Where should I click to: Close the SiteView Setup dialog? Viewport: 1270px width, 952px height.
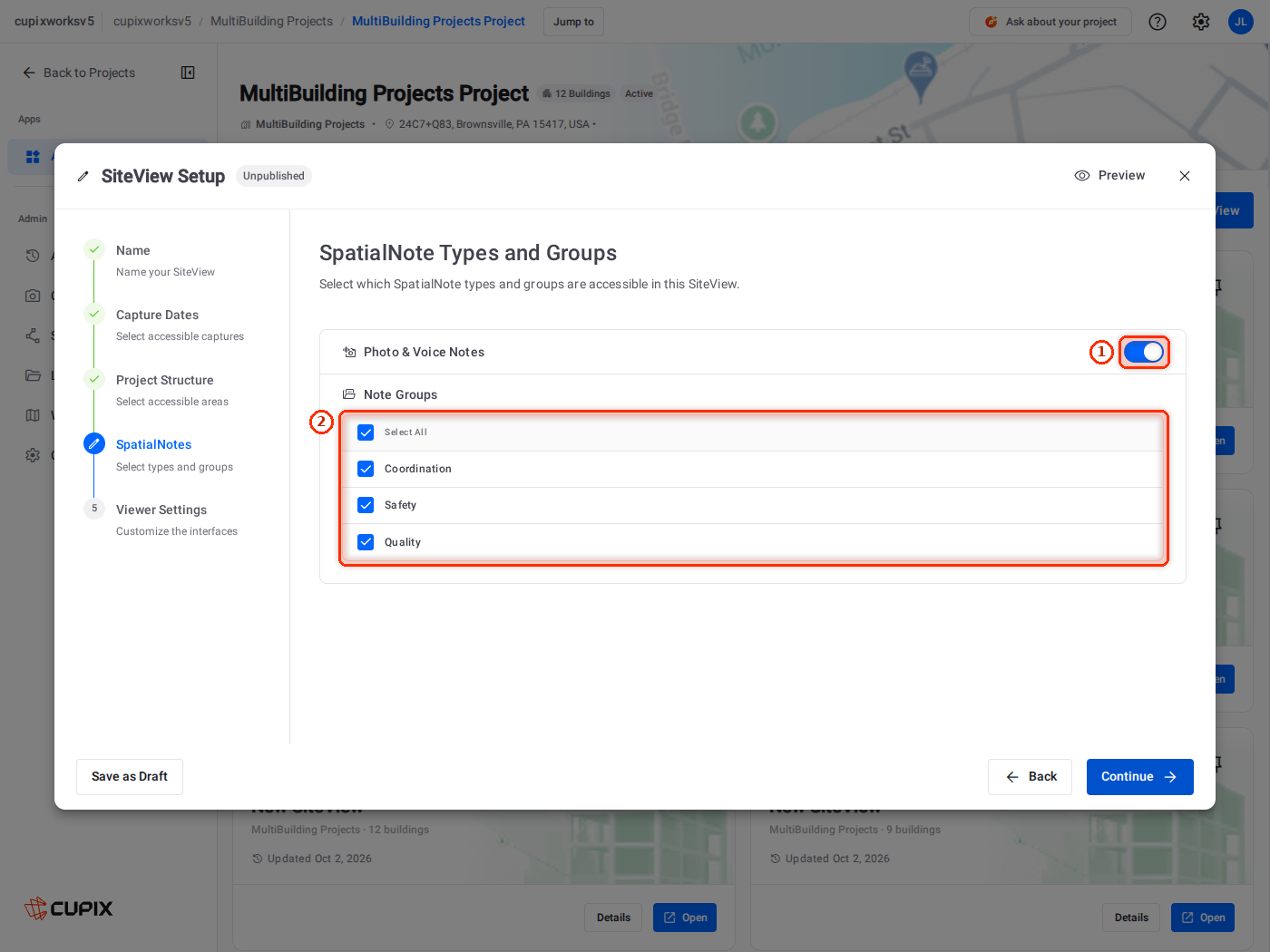click(x=1185, y=176)
